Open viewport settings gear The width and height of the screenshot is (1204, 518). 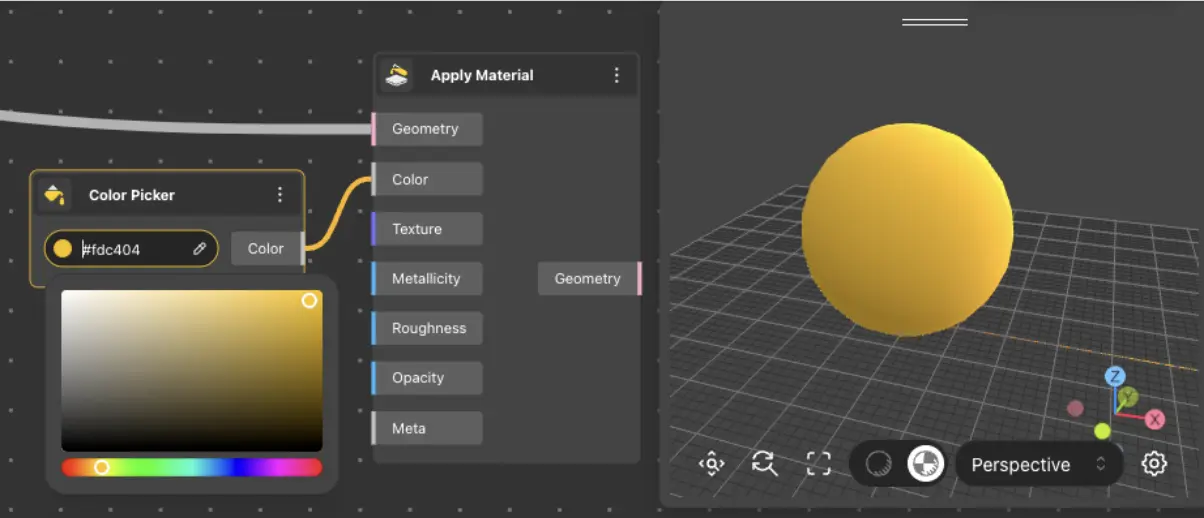click(1154, 464)
